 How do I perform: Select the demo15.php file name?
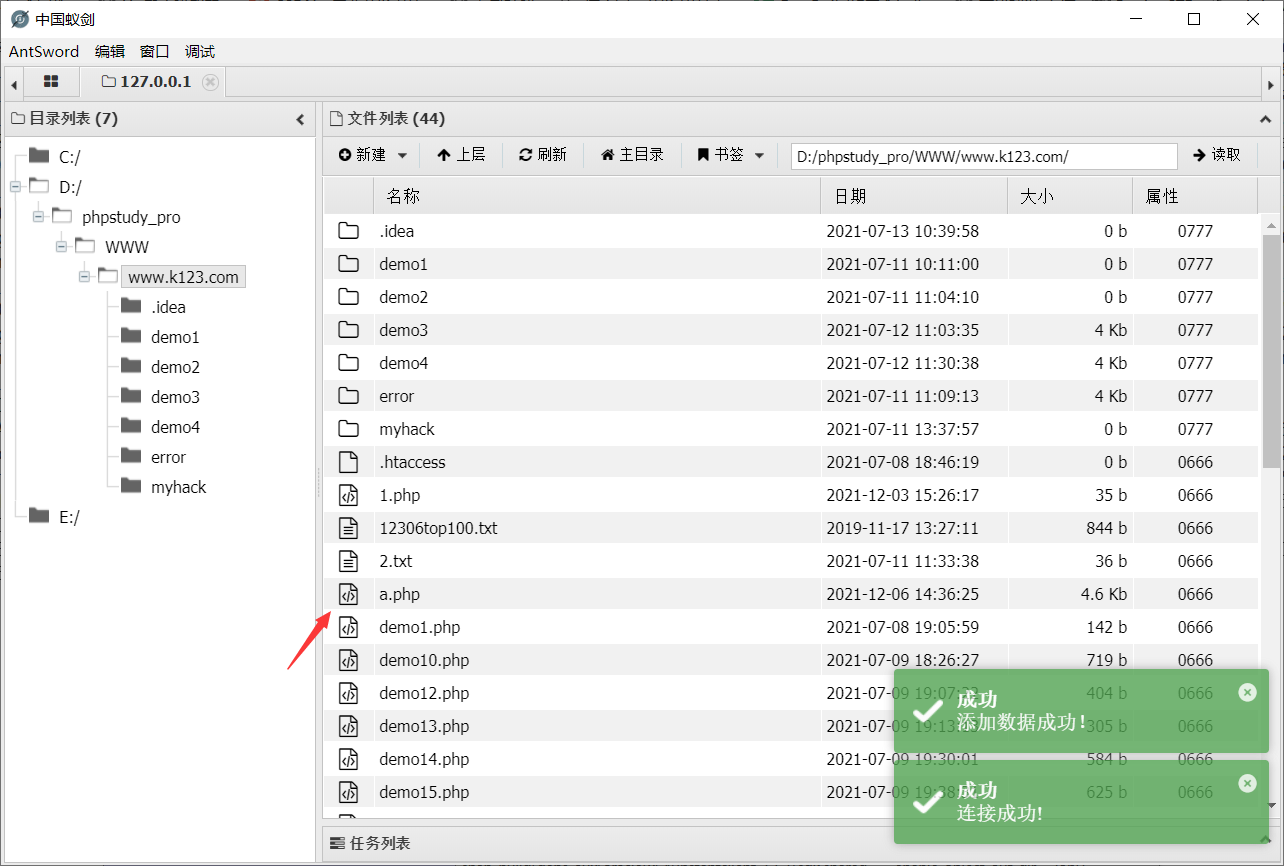[424, 792]
